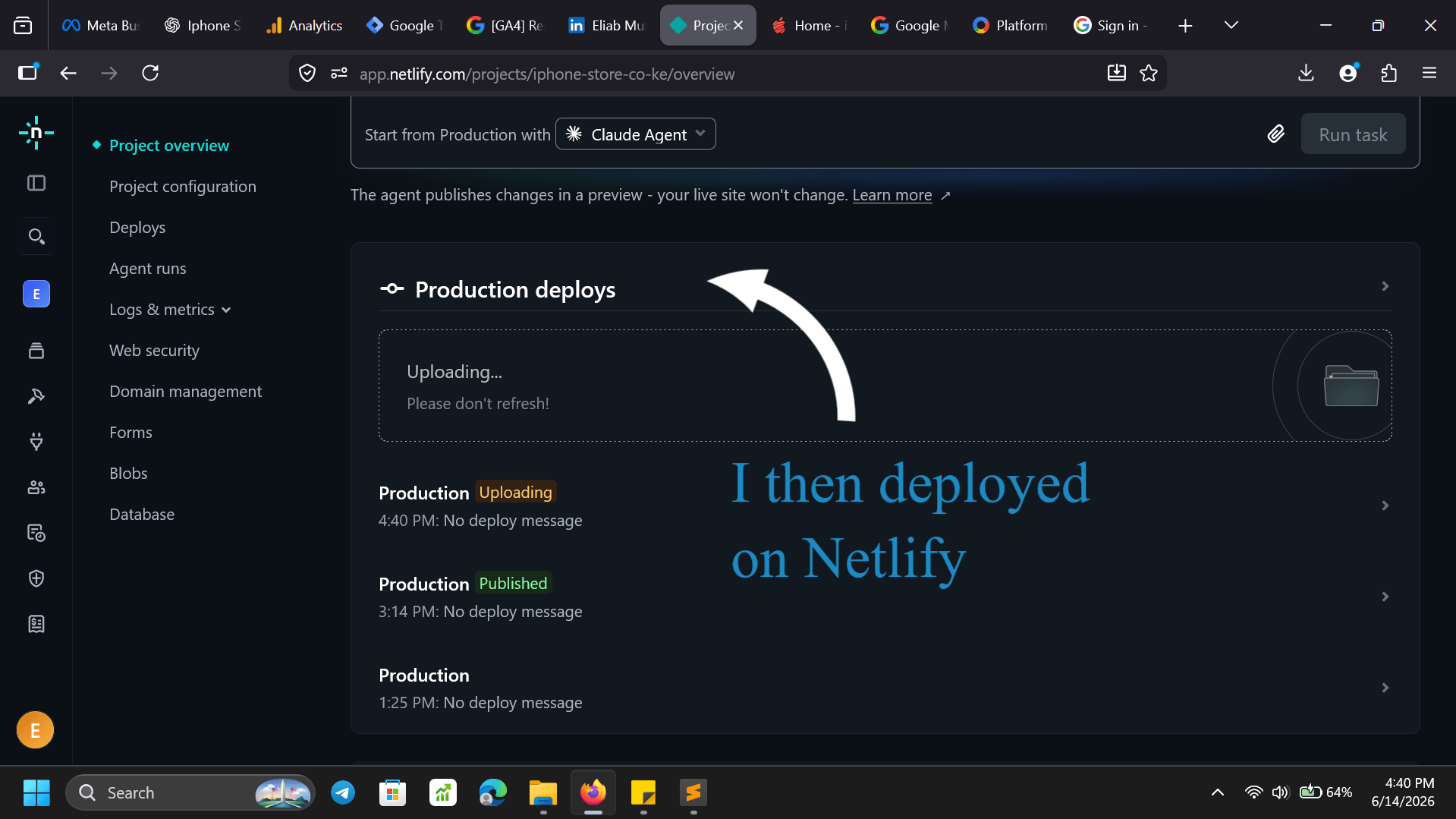1456x819 pixels.
Task: Expand the Production deploys section chevron
Action: pyautogui.click(x=1385, y=286)
